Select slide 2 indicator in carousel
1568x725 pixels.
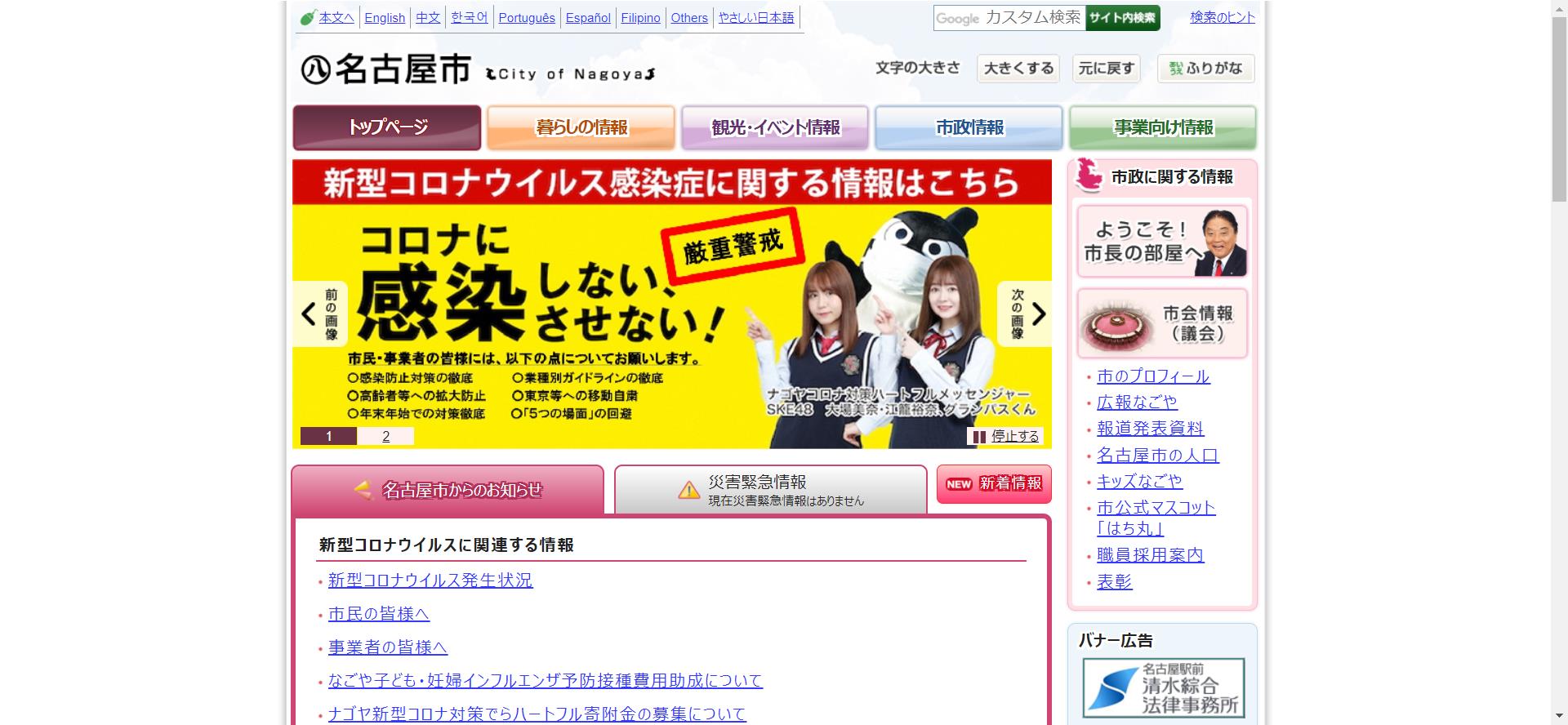385,436
